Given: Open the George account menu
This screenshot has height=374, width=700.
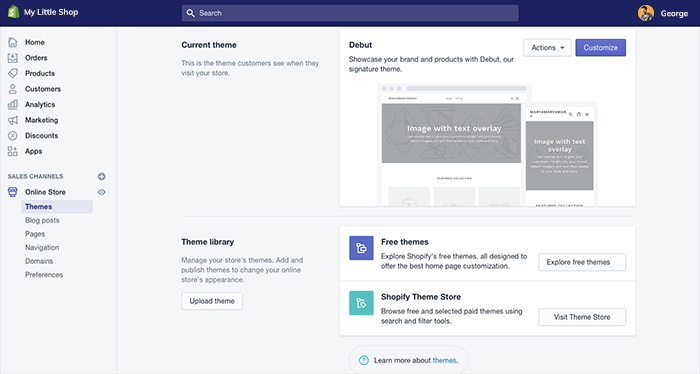Looking at the screenshot, I should pos(663,13).
